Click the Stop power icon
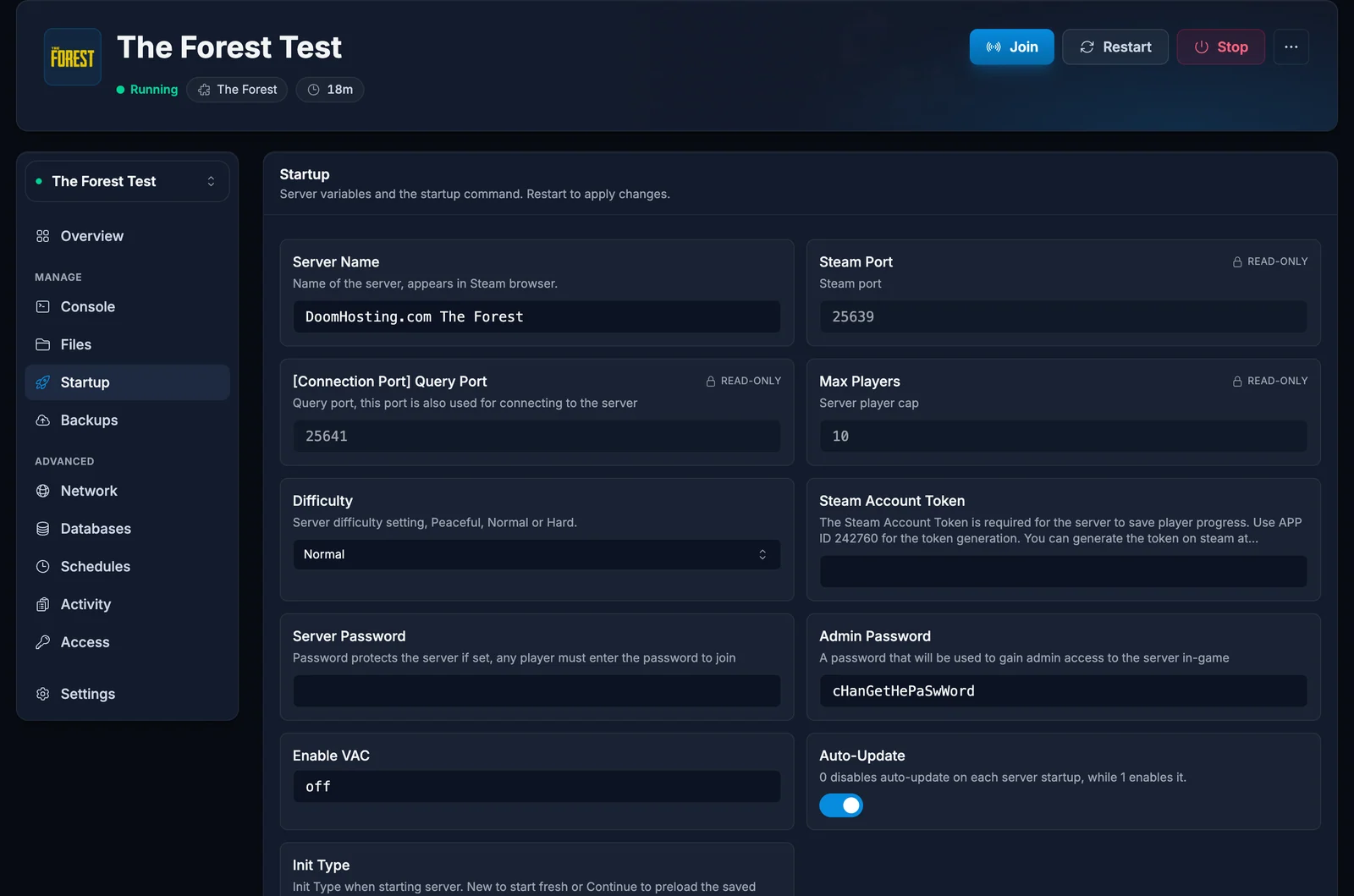The height and width of the screenshot is (896, 1354). [x=1202, y=47]
